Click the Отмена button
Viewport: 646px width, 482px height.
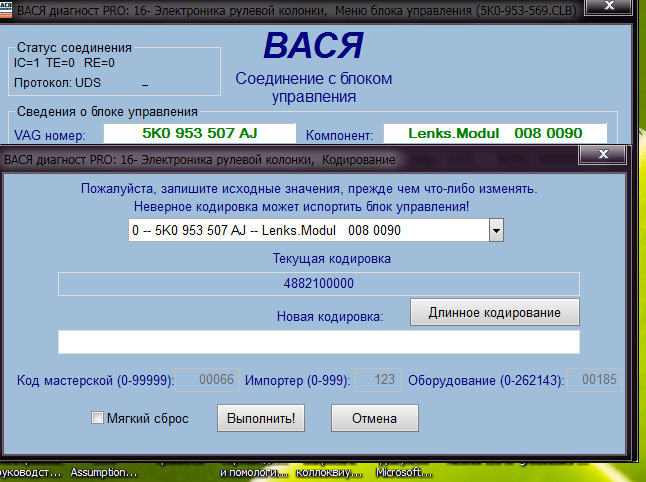point(374,418)
